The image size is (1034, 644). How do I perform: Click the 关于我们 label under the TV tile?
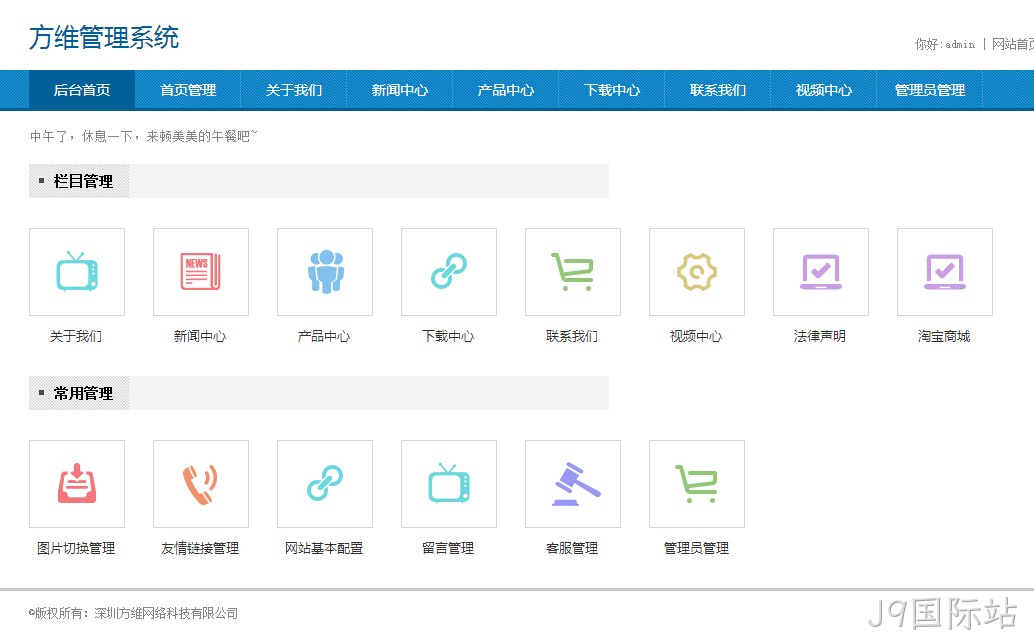coord(76,336)
